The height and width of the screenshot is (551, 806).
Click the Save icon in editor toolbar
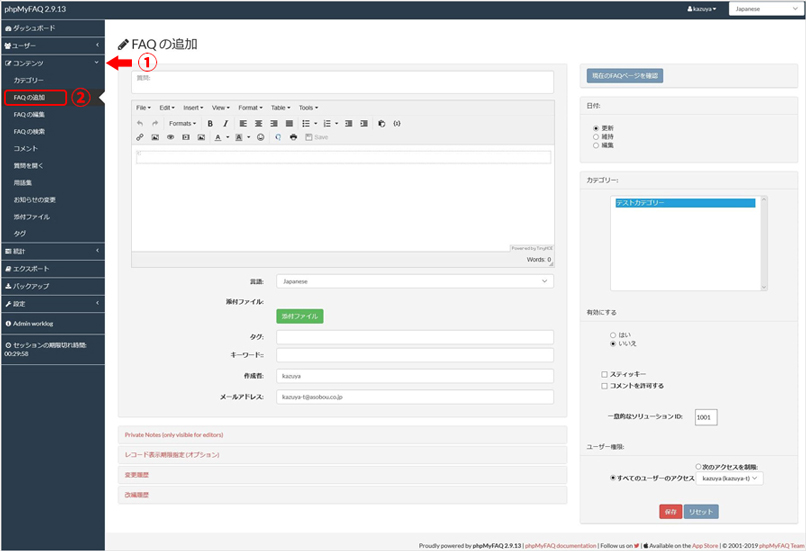317,137
